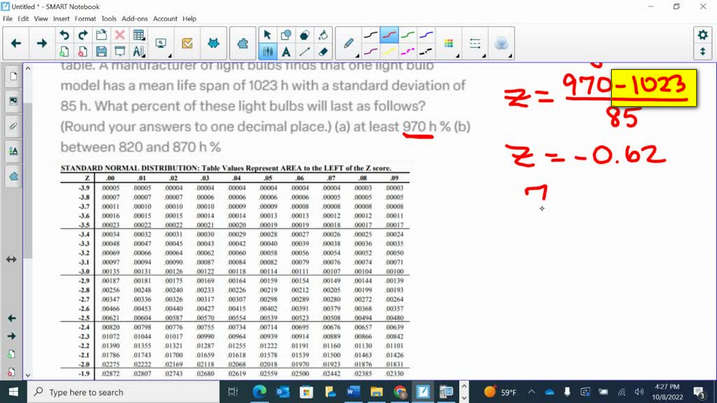This screenshot has height=403, width=717.
Task: Open the Help menu
Action: pos(189,19)
